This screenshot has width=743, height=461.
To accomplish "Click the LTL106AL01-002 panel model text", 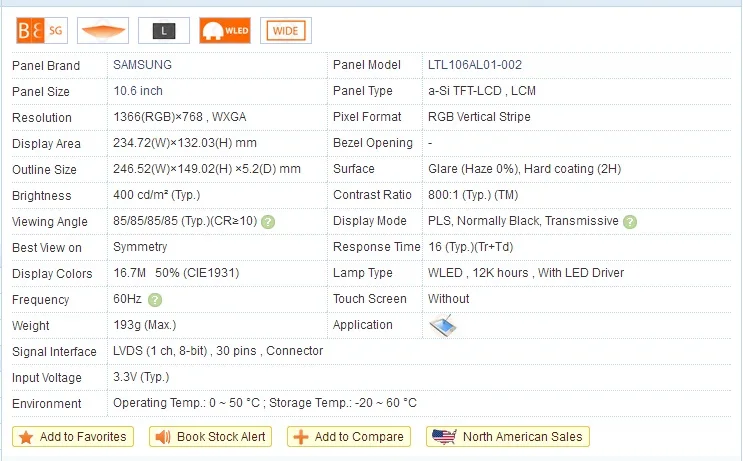I will coord(475,65).
